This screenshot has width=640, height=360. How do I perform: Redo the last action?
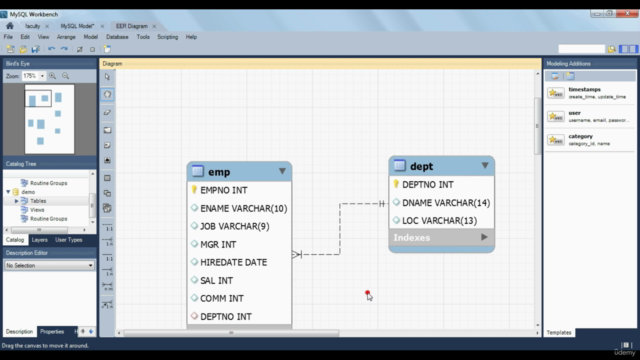[x=64, y=49]
